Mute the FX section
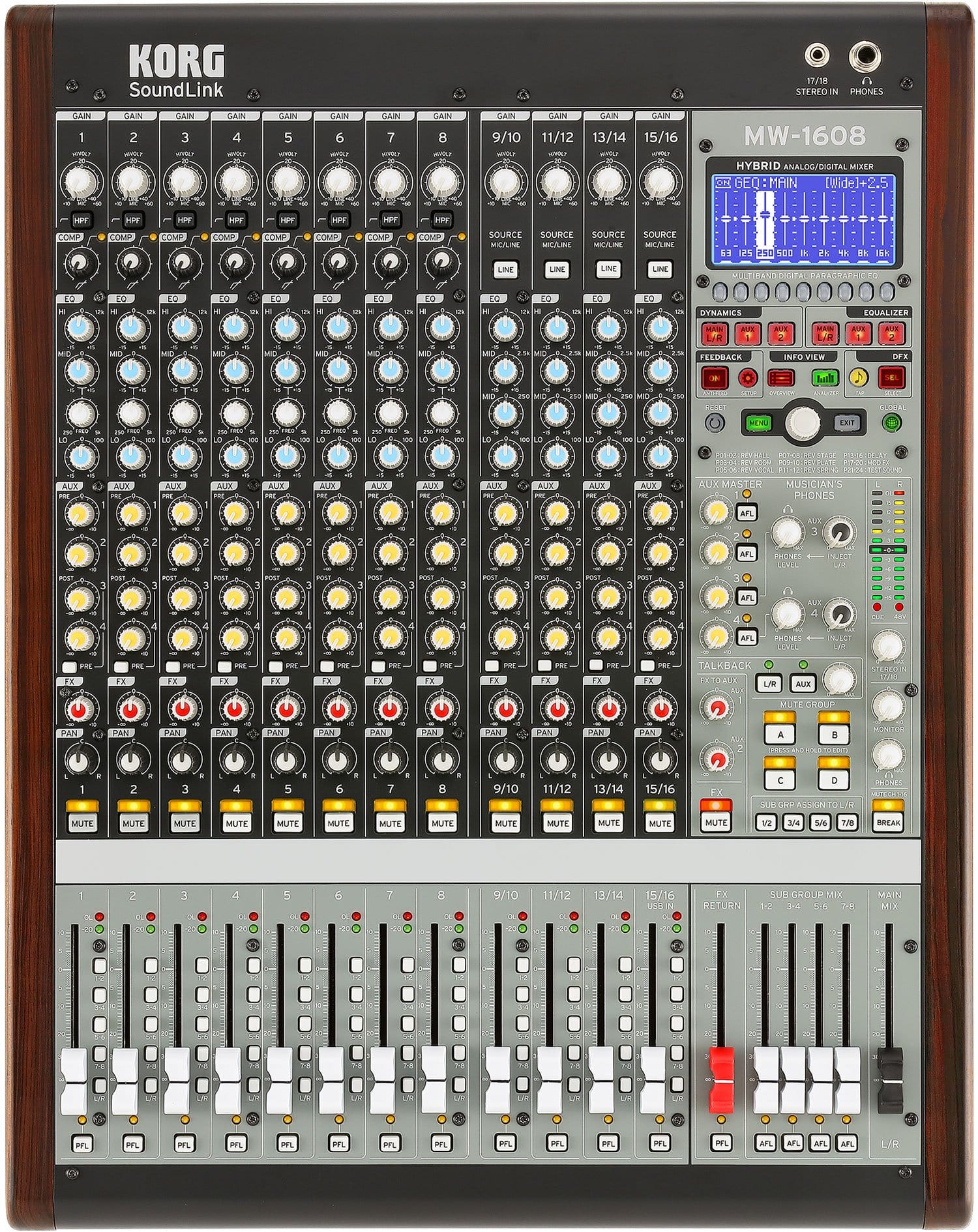Viewport: 978px width, 1232px height. point(716,823)
